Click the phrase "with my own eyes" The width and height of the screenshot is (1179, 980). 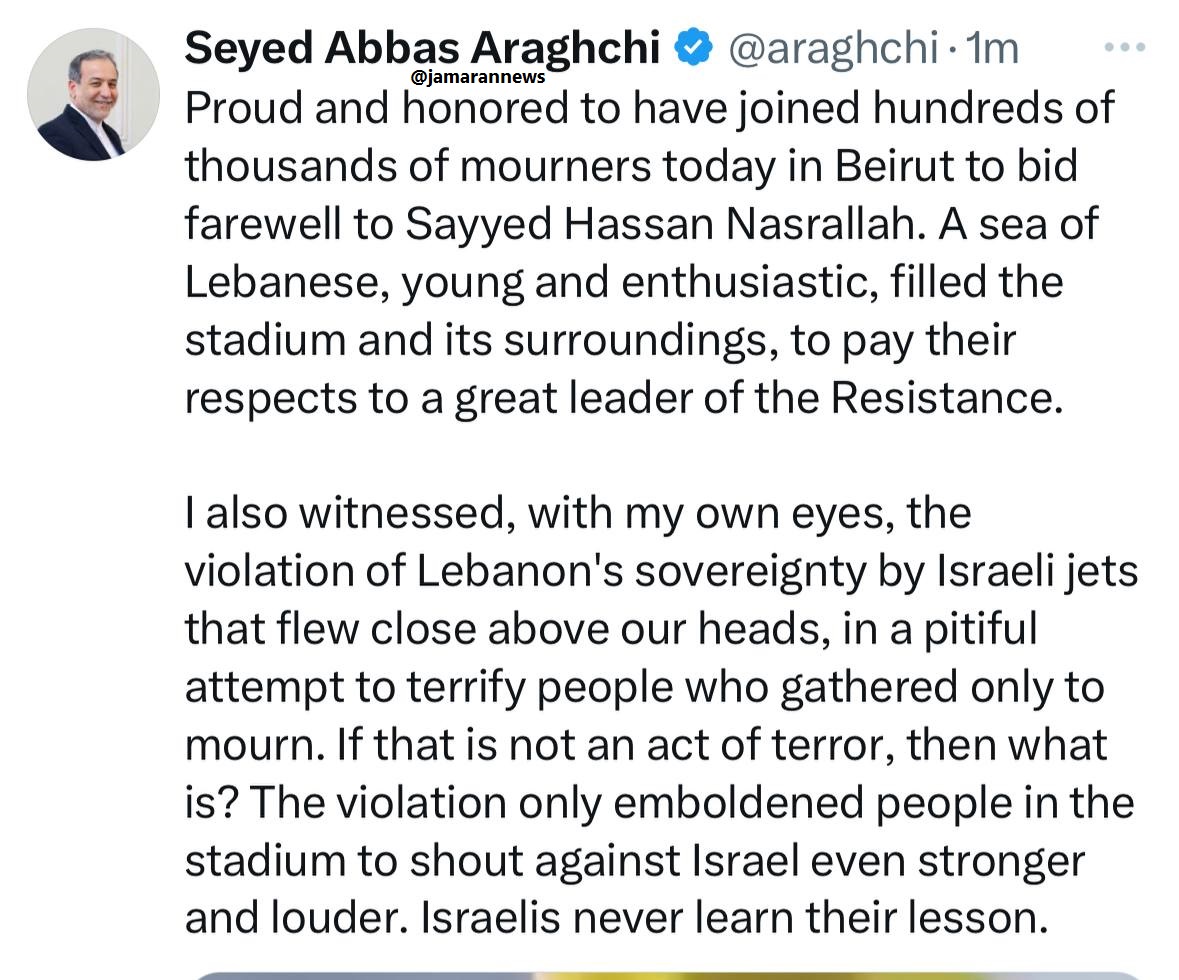[x=711, y=513]
